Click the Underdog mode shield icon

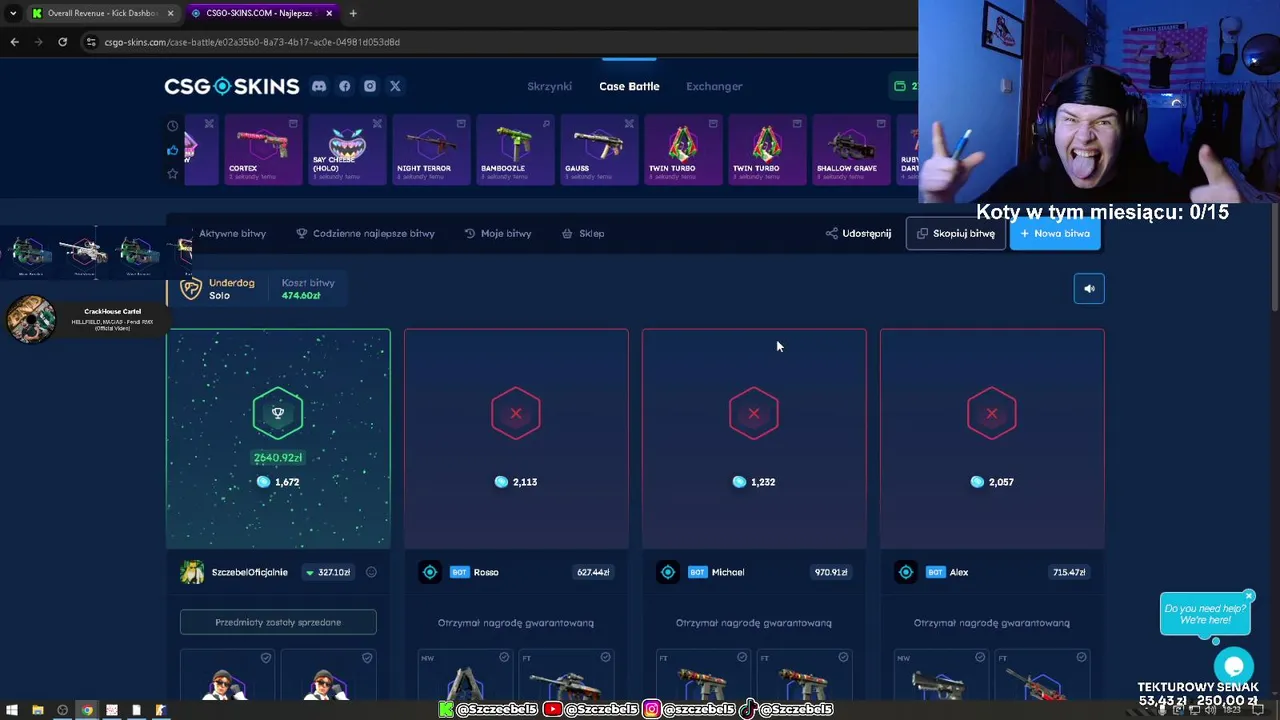190,289
